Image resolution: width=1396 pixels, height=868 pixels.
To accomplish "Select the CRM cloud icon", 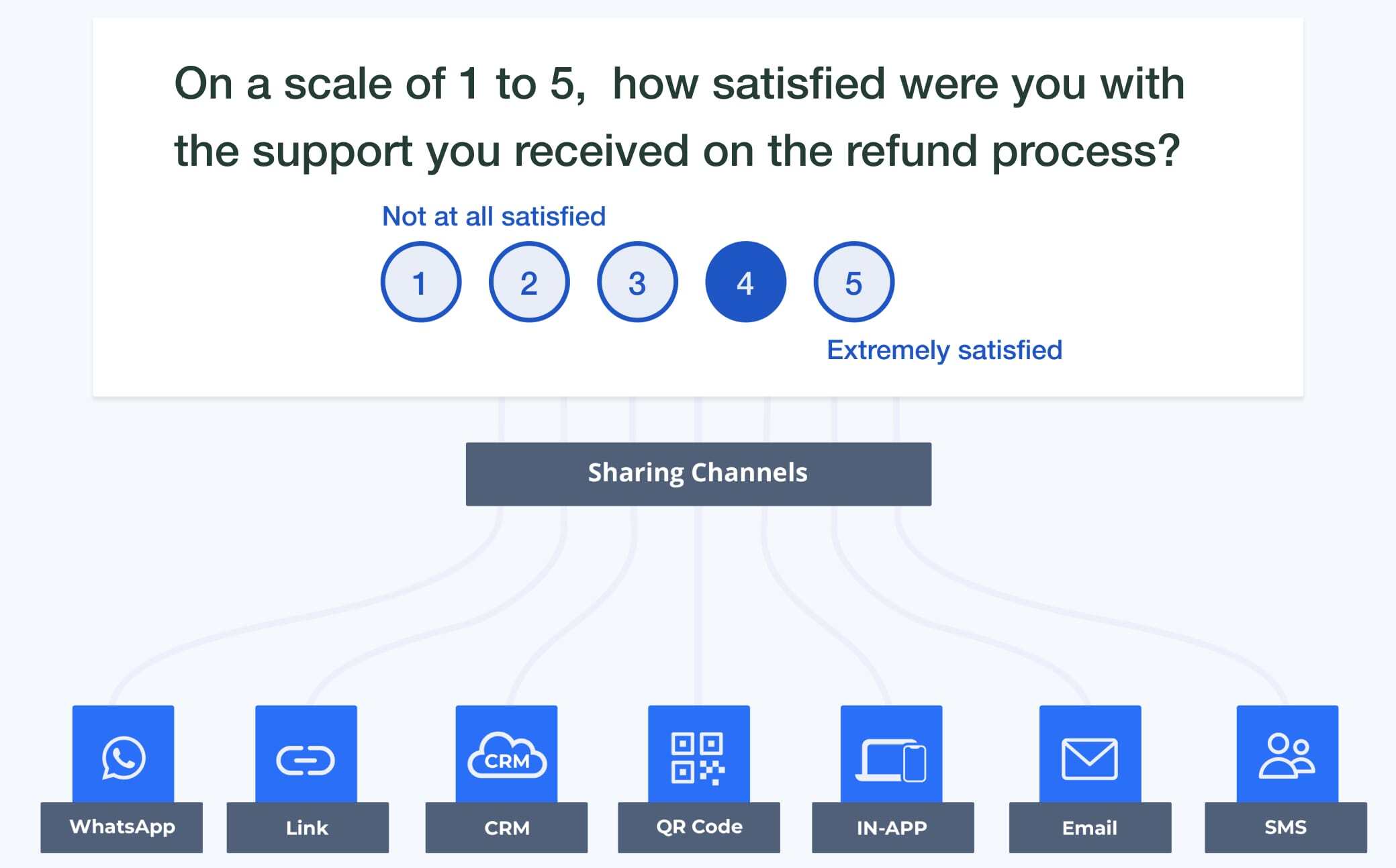I will pos(507,755).
